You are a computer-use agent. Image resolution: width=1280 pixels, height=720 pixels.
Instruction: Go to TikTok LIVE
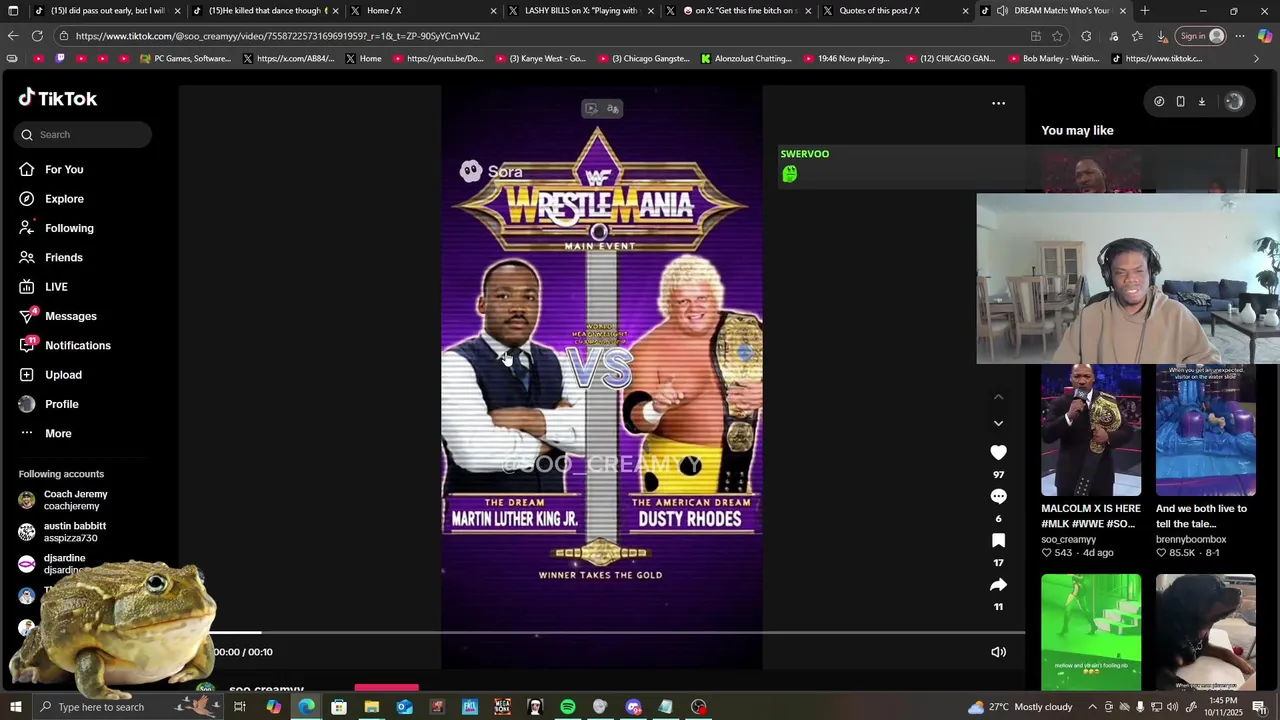point(56,287)
